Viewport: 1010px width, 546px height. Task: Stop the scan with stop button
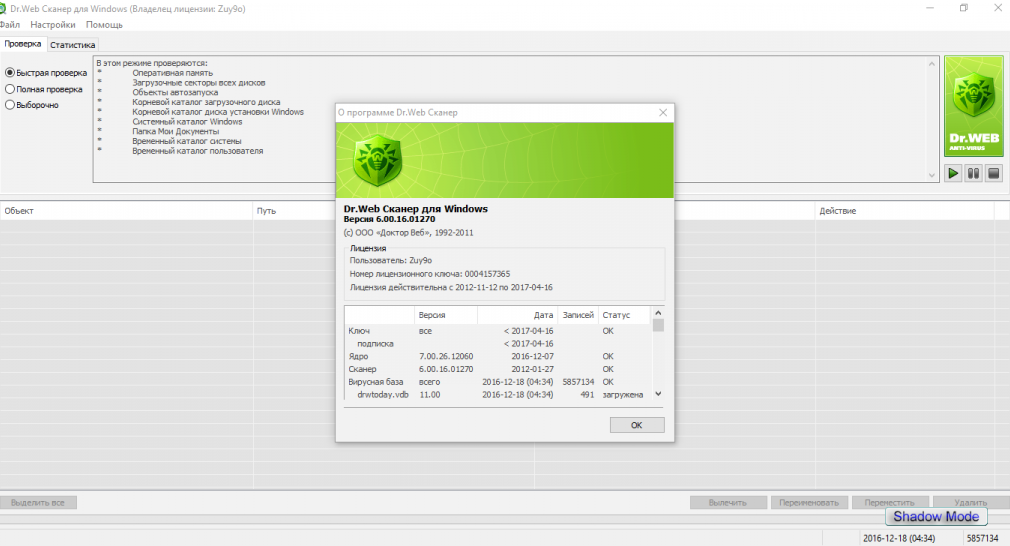994,173
